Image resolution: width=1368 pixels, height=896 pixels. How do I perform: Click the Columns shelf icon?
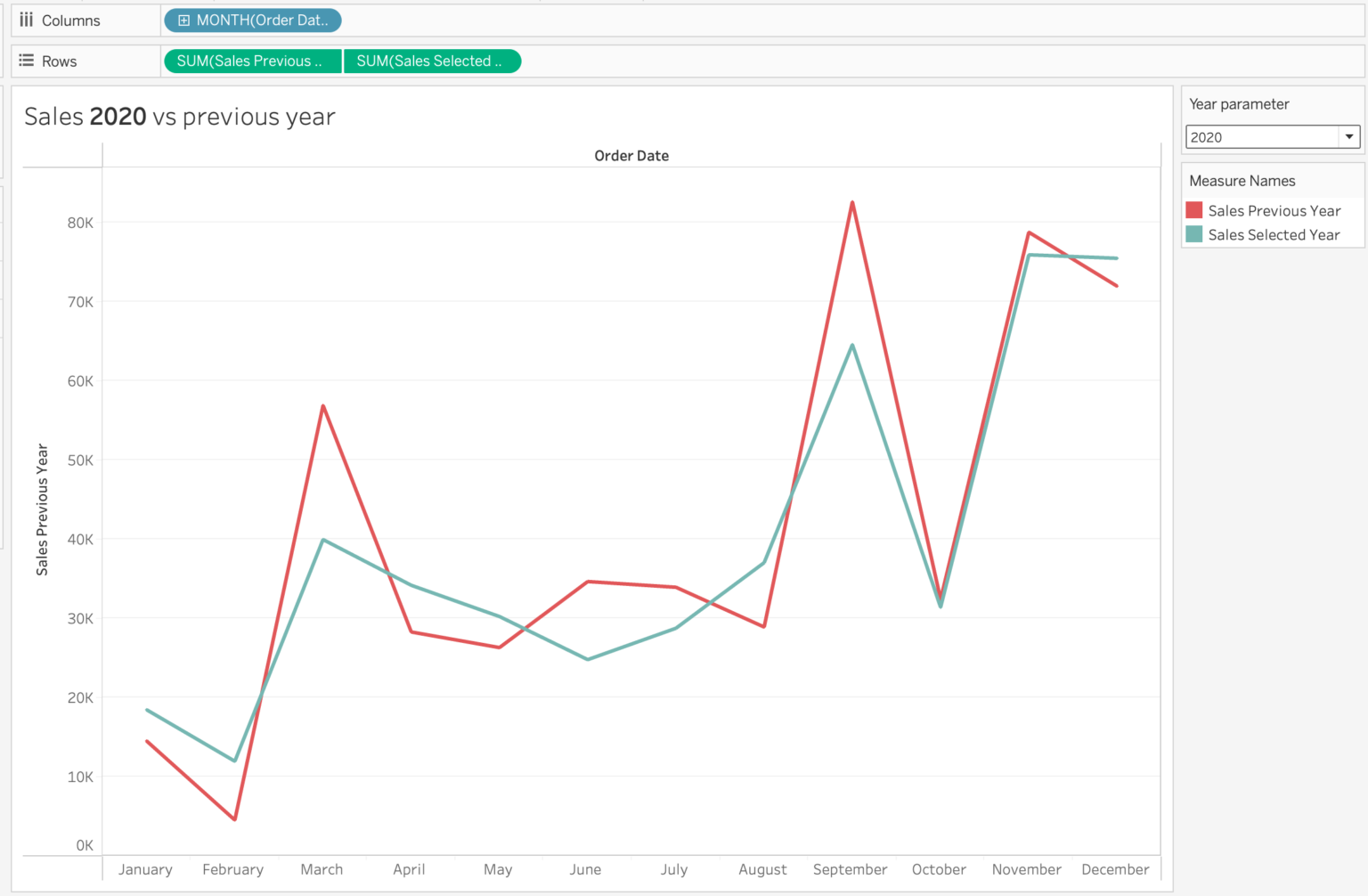click(x=27, y=20)
